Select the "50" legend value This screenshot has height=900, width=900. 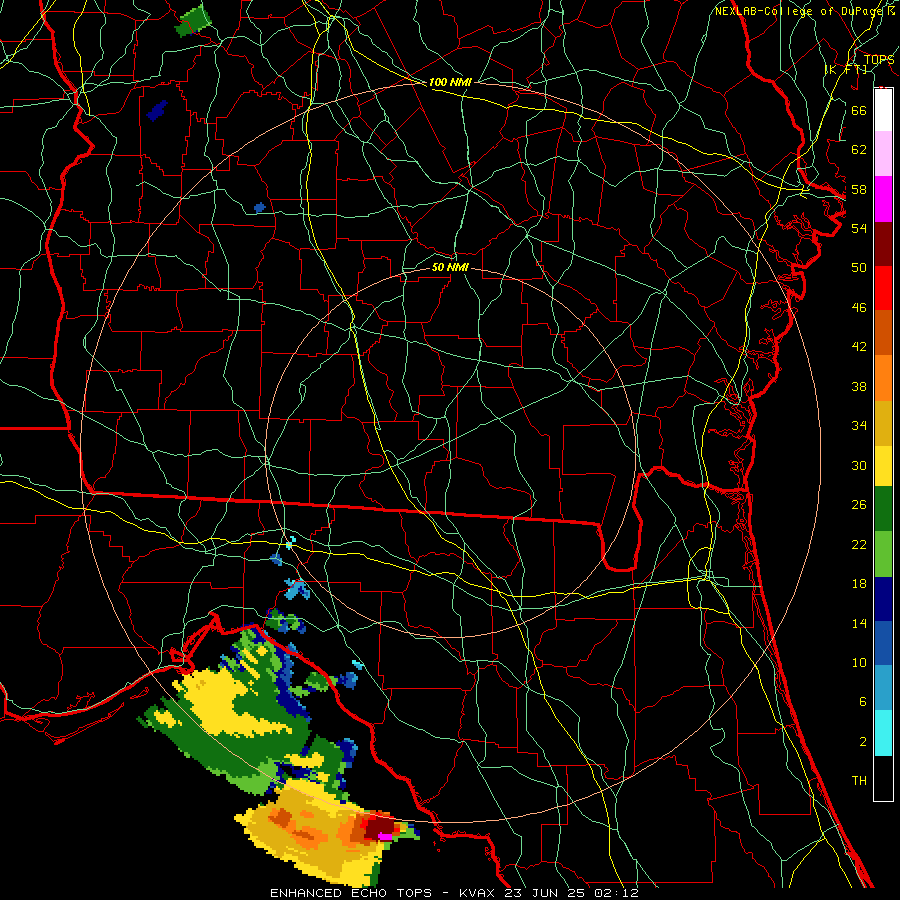tap(859, 267)
